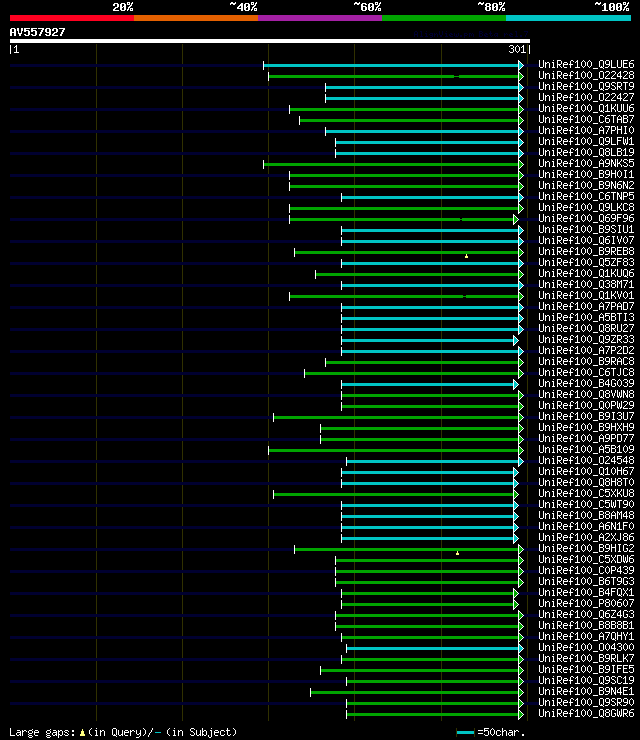Select label UniRef100_C5XDW6
The width and height of the screenshot is (640, 740).
click(586, 559)
